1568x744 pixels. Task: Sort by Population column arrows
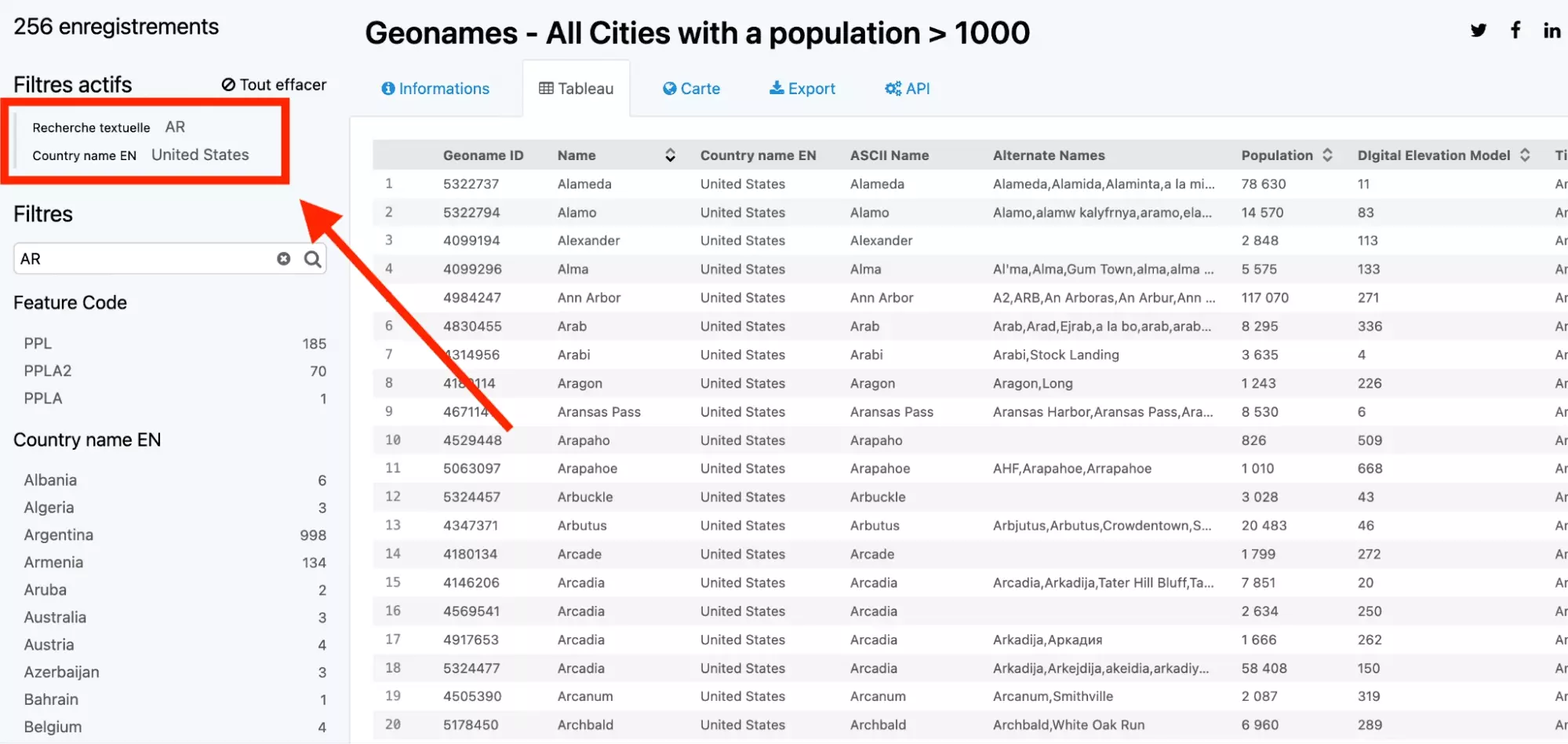point(1327,155)
